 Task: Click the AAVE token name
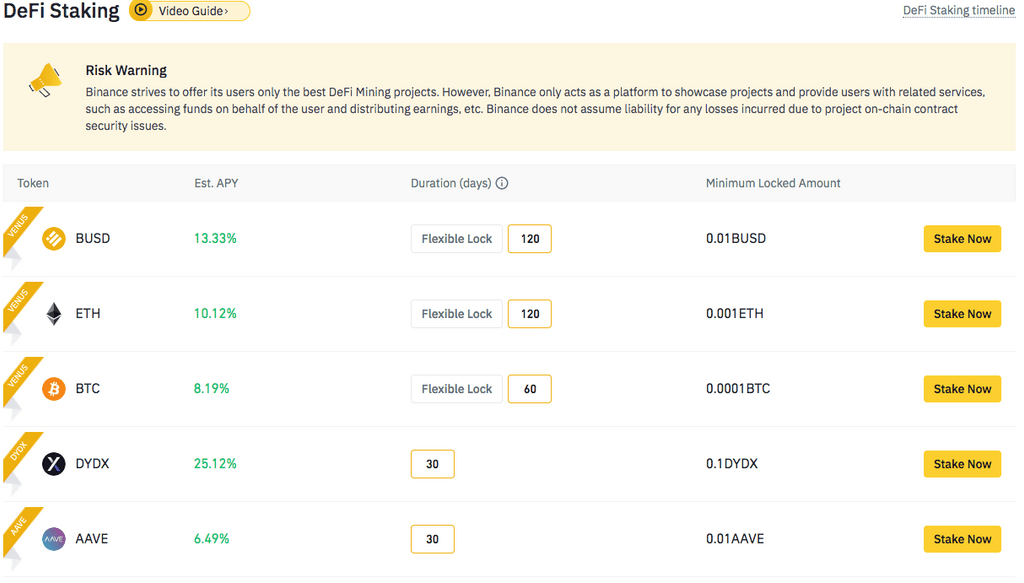pyautogui.click(x=91, y=539)
